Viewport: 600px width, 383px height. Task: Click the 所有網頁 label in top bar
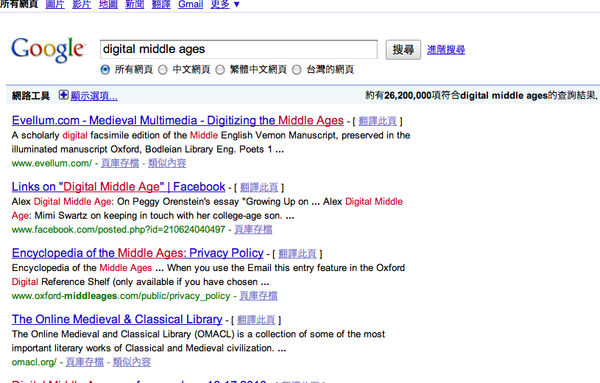(19, 4)
